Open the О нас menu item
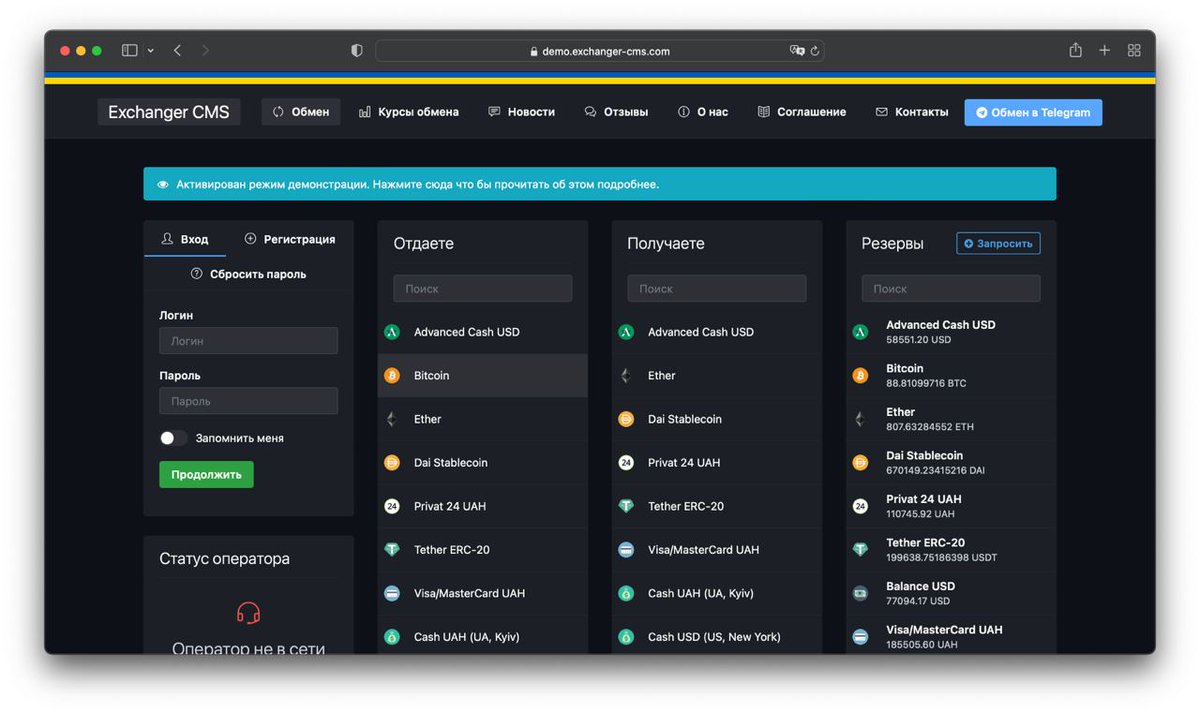Image resolution: width=1200 pixels, height=713 pixels. coord(703,112)
